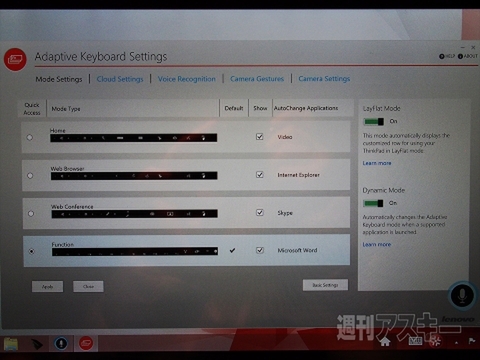Click the Home mode key strip preview

point(133,138)
